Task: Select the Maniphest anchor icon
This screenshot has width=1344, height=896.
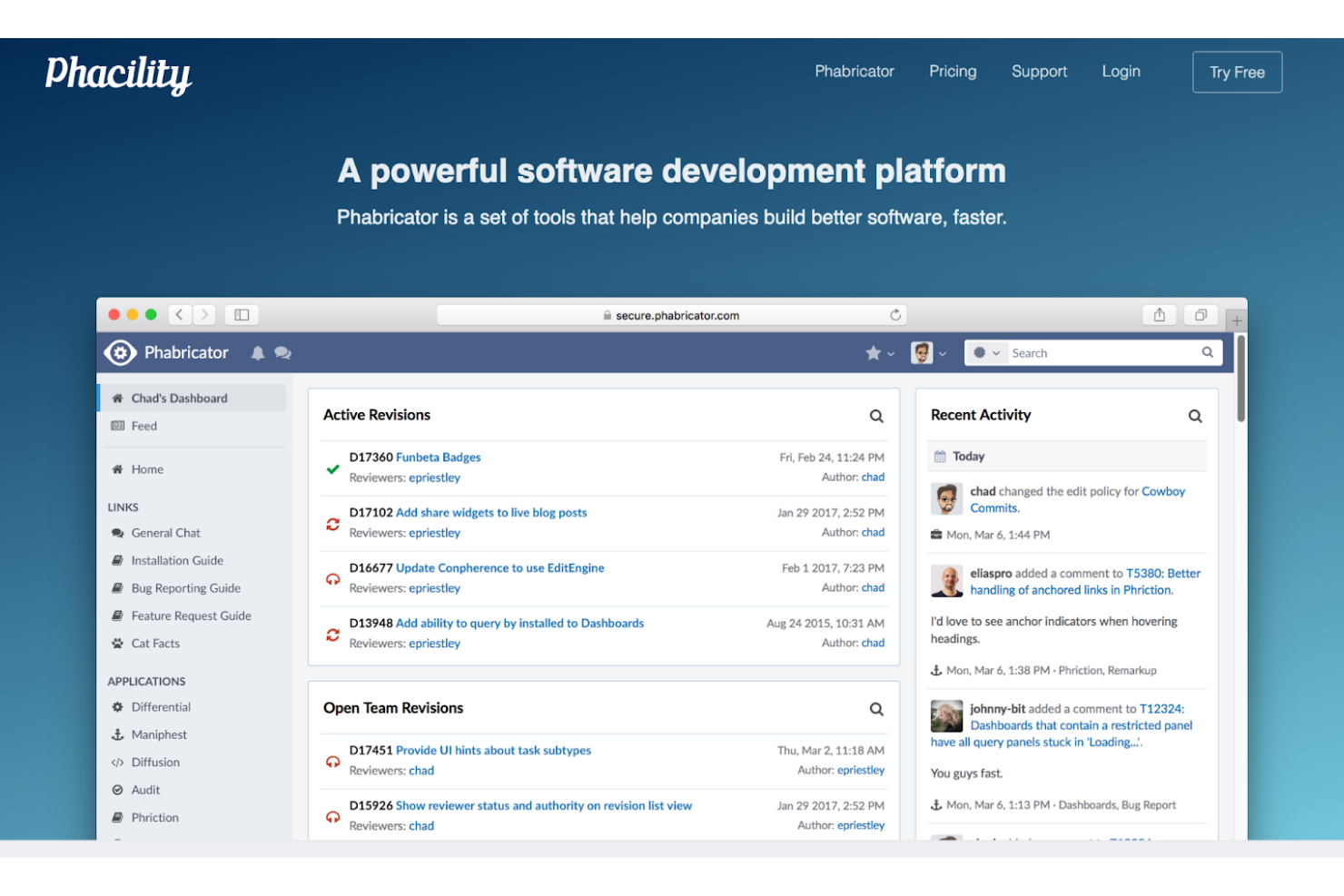Action: (118, 734)
